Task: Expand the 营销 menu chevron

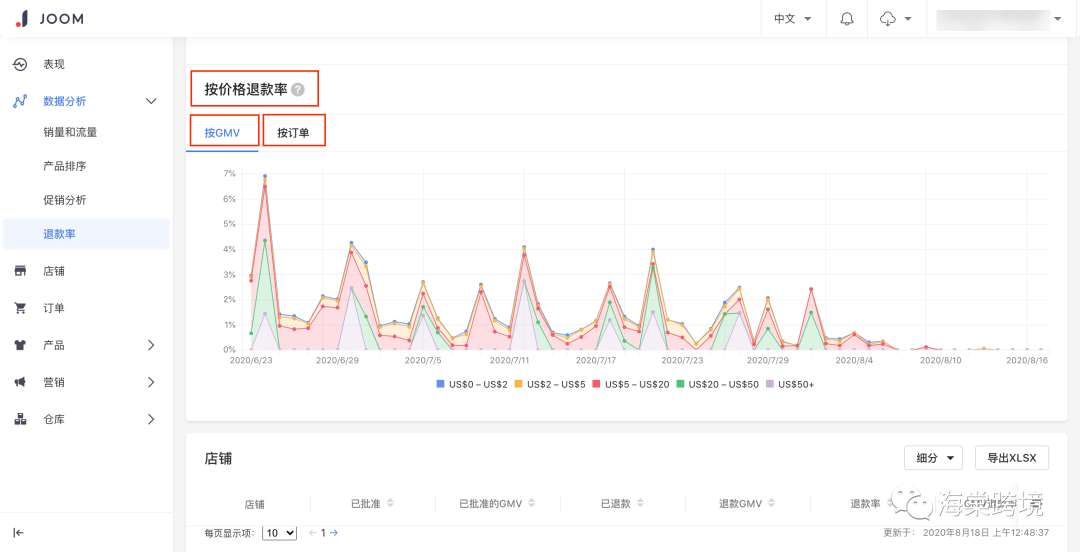Action: (x=152, y=382)
